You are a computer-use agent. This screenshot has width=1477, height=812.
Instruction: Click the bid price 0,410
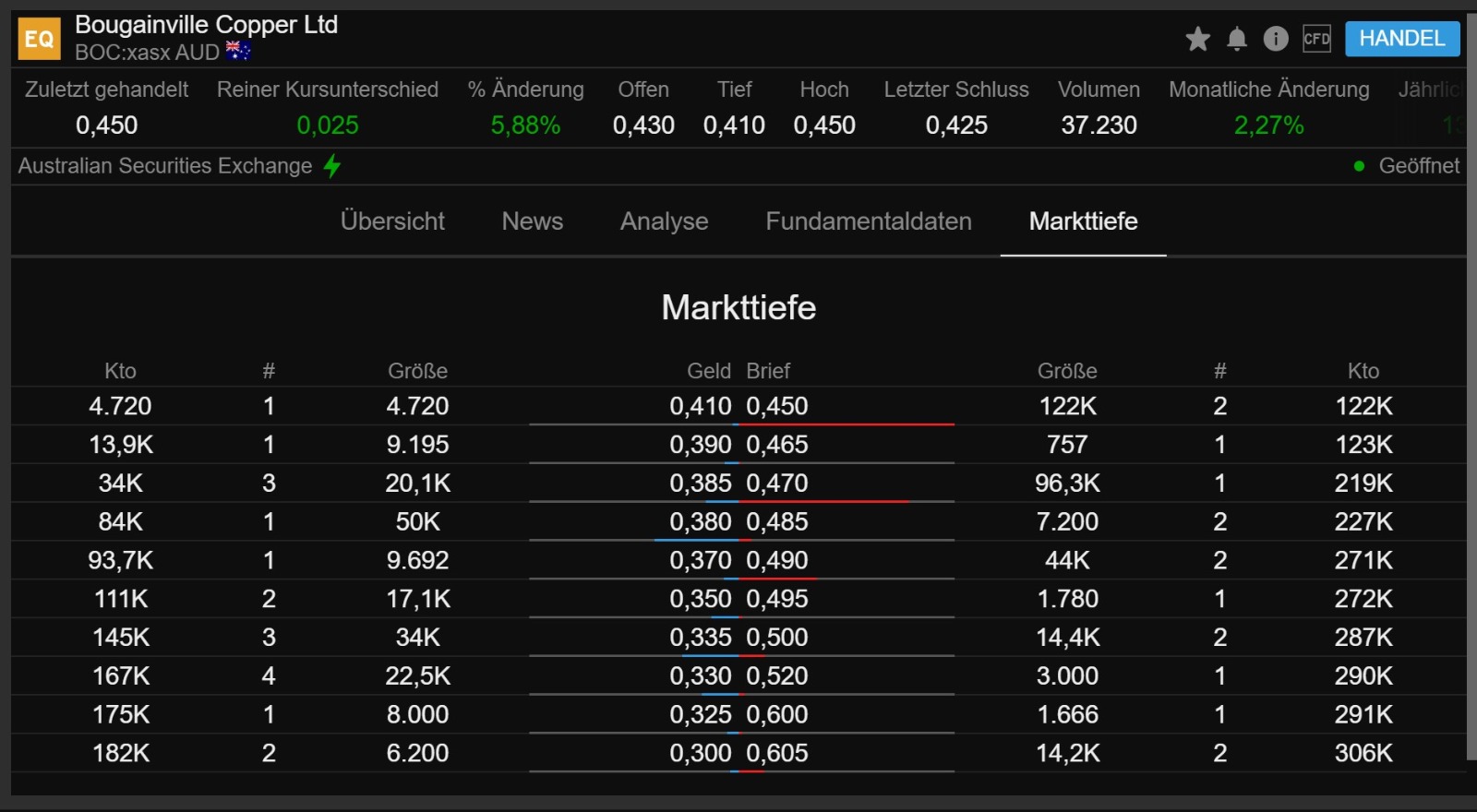click(x=701, y=406)
